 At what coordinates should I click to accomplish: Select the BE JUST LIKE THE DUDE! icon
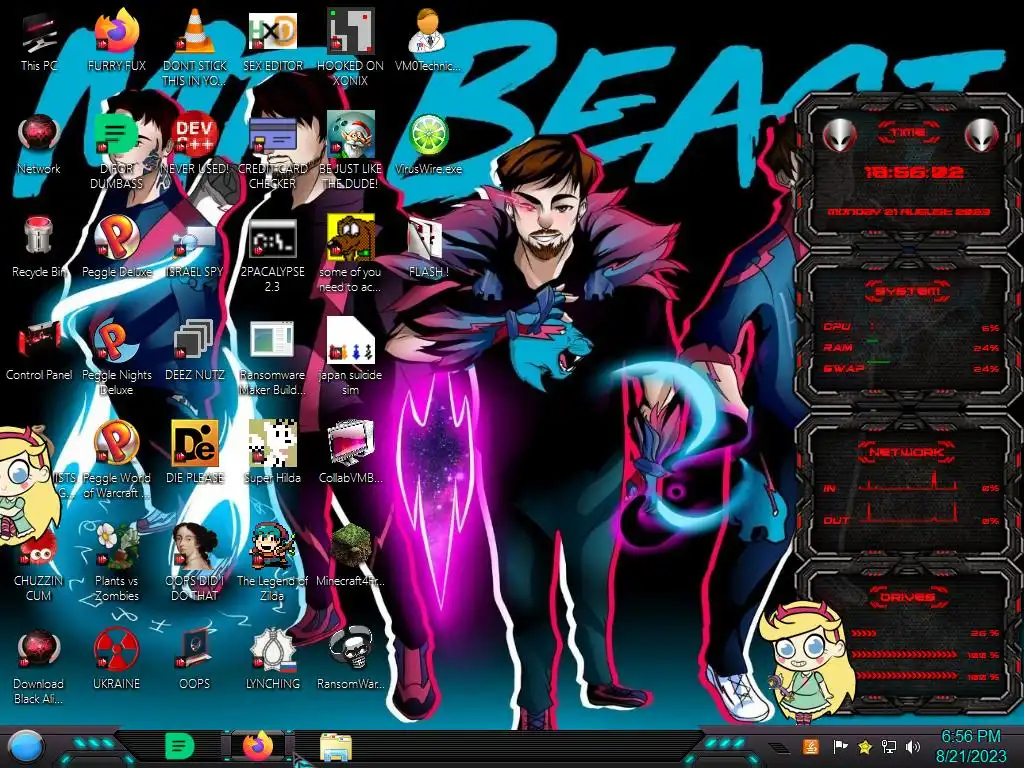(x=350, y=152)
